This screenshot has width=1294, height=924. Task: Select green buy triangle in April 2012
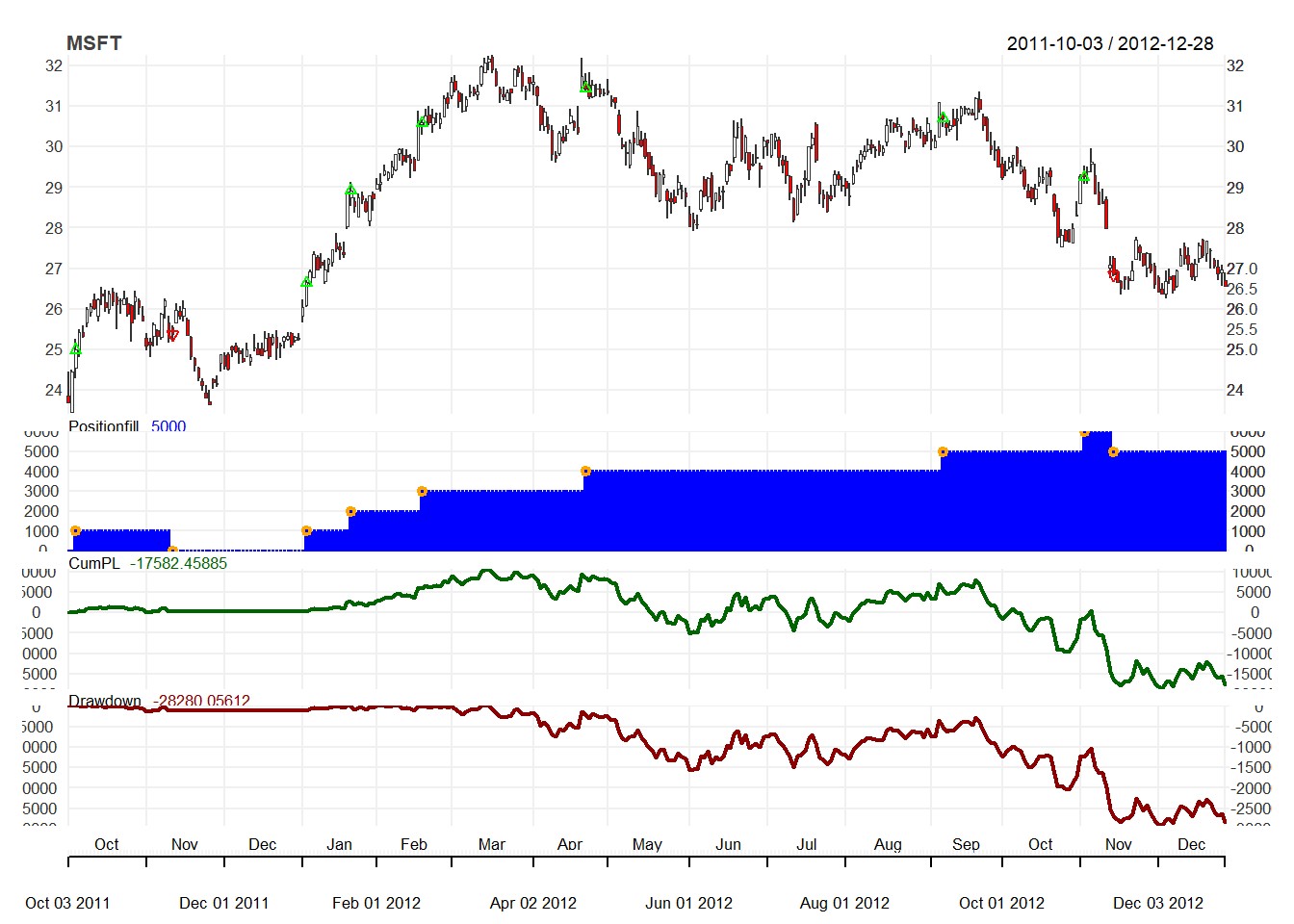[585, 88]
